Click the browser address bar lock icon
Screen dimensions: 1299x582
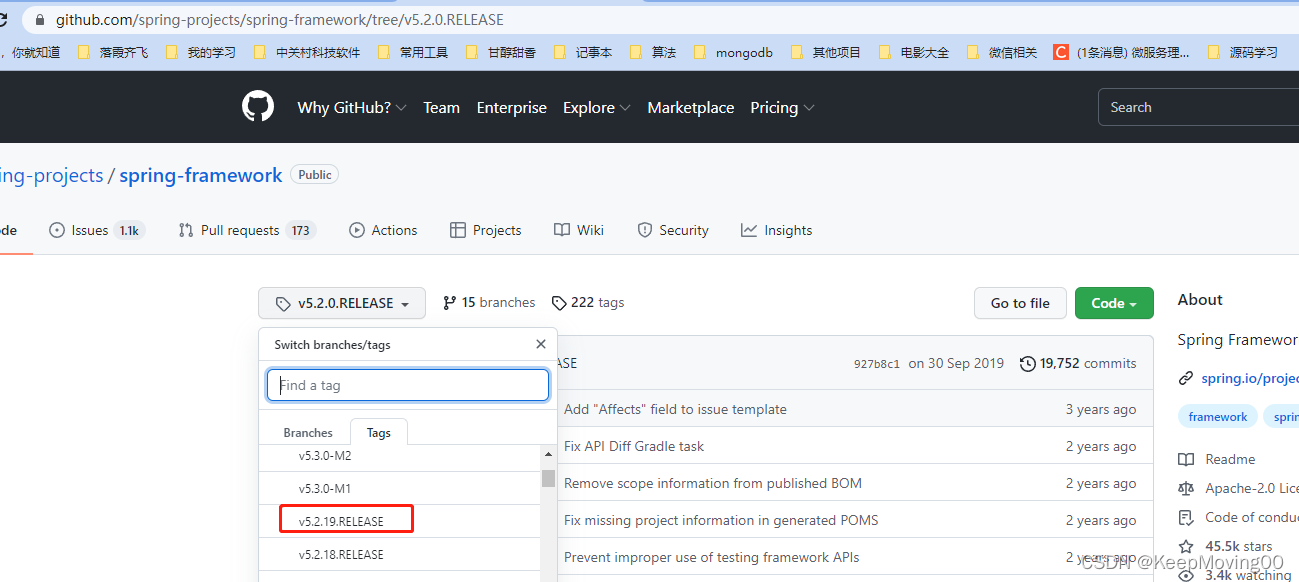coord(40,19)
